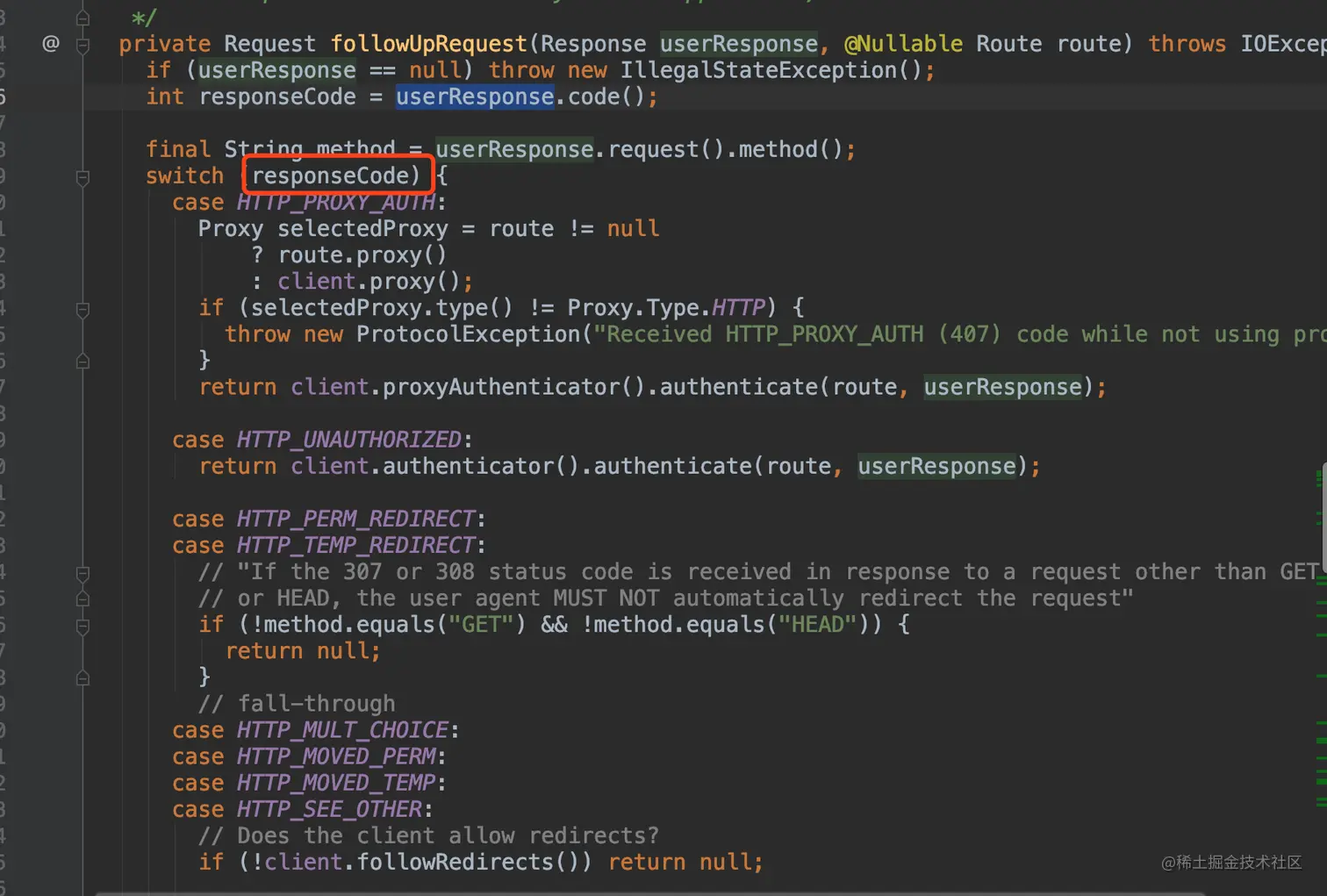Click the HTTP_TEMP_REDIRECT case constant
The width and height of the screenshot is (1327, 896).
(x=356, y=545)
